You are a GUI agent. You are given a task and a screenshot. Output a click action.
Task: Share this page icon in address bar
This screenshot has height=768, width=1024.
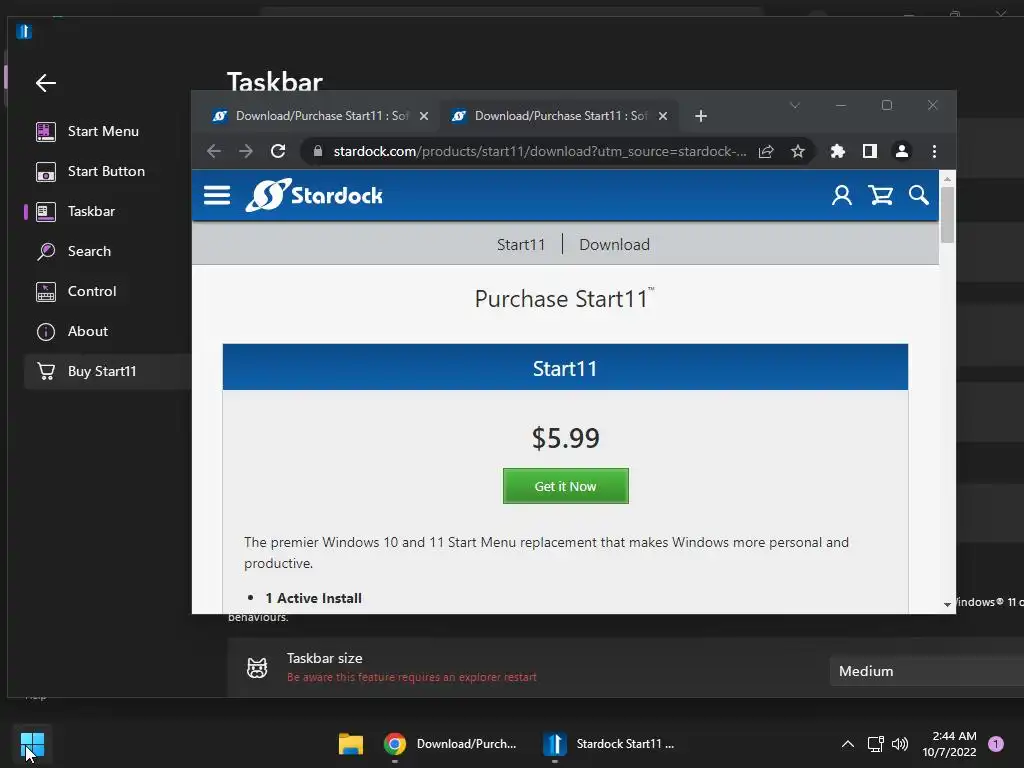coord(766,152)
